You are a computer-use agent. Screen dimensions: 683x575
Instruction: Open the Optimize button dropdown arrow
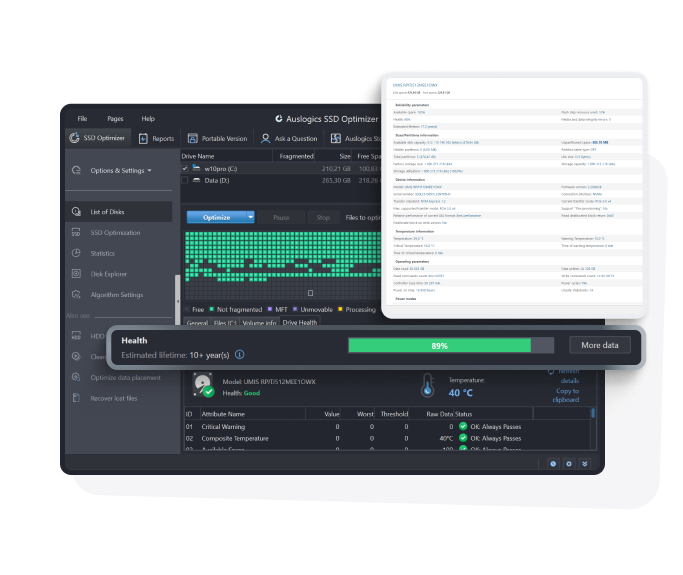[250, 217]
